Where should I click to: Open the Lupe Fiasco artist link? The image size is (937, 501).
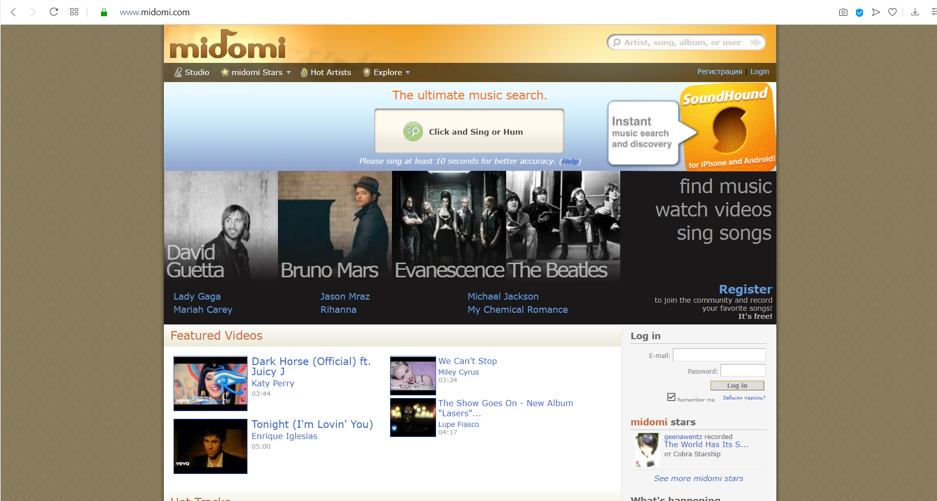(458, 424)
